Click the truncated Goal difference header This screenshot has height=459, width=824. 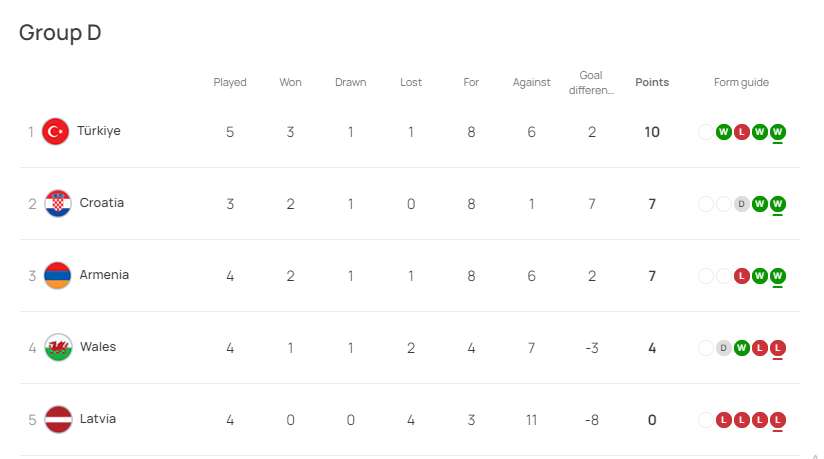591,83
